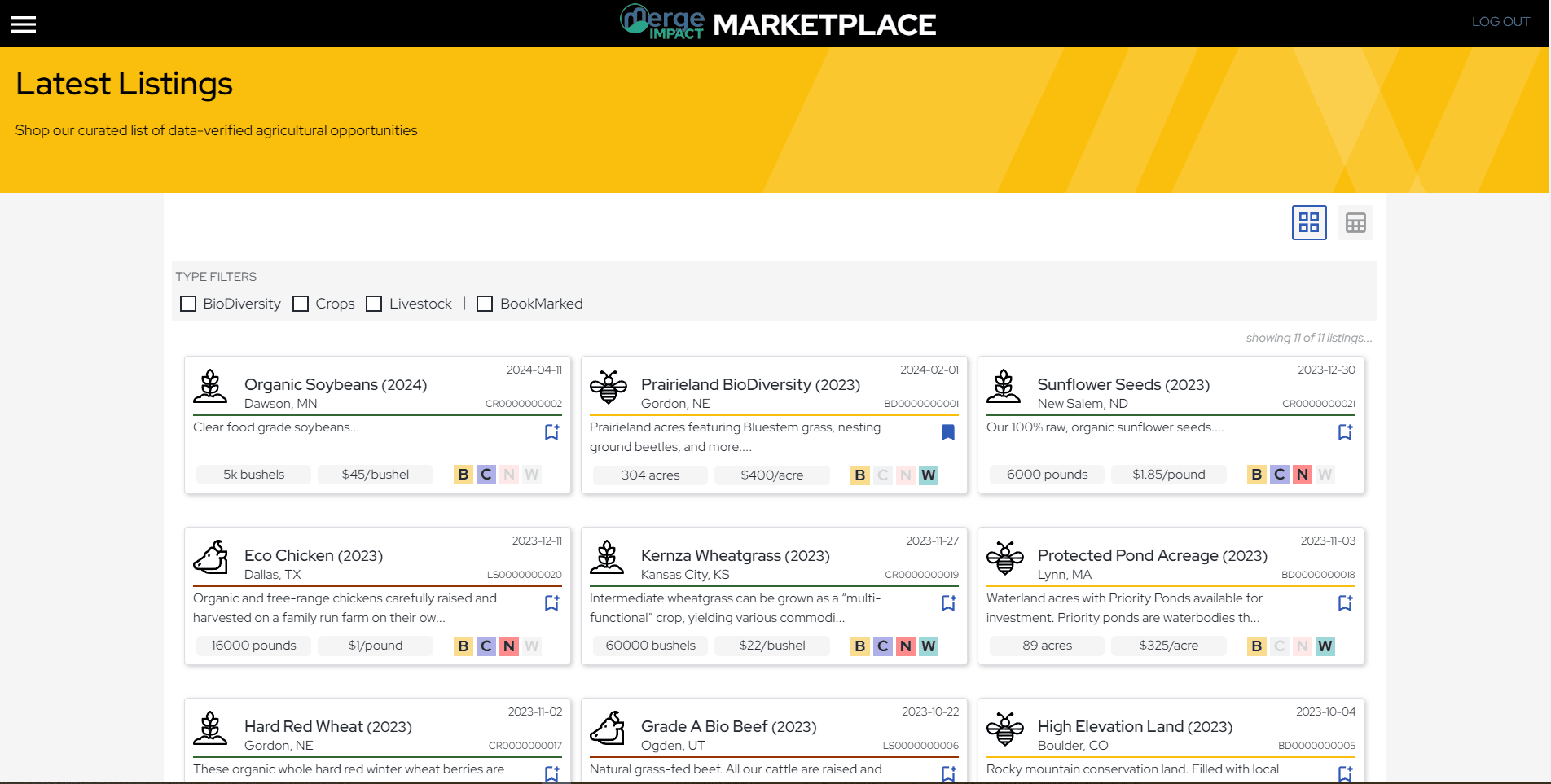Click the Merge Impact Marketplace logo
Viewport: 1551px width, 784px height.
778,23
